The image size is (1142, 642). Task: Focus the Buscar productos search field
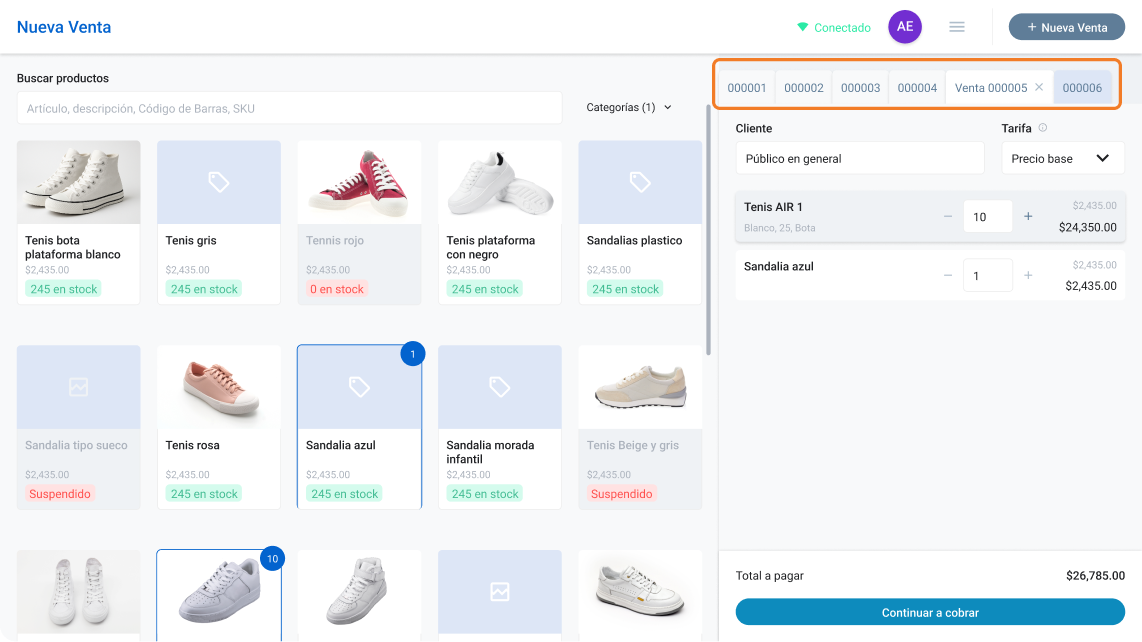tap(289, 108)
